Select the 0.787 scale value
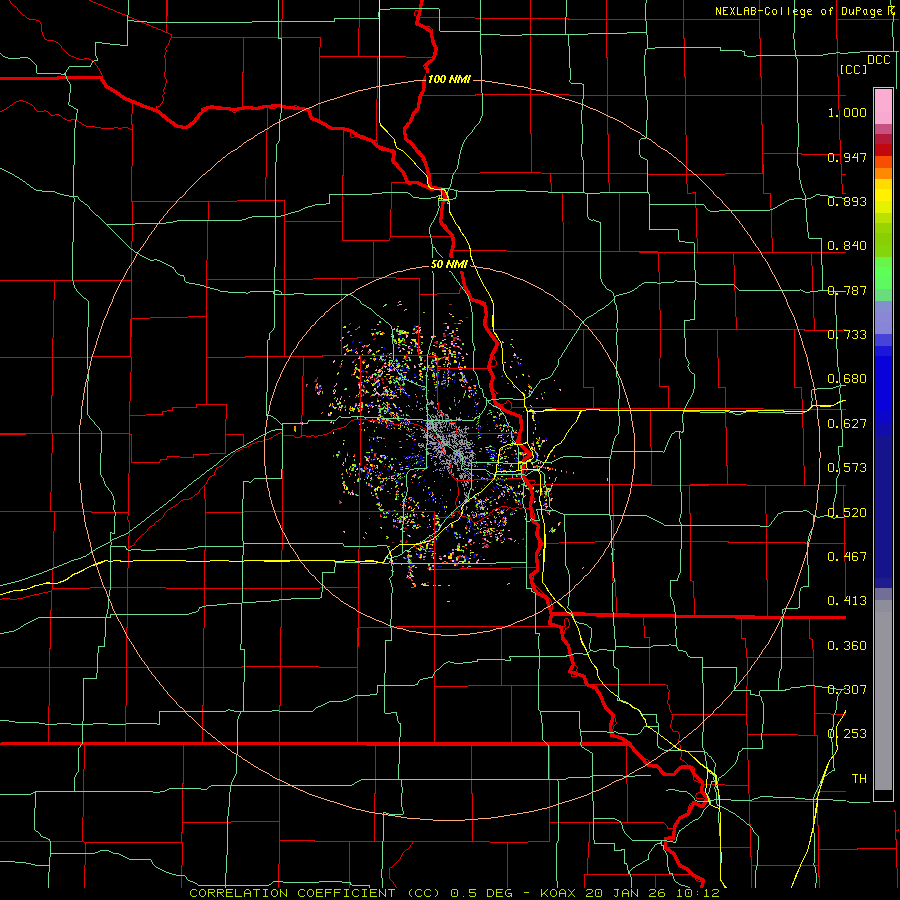 click(x=847, y=290)
